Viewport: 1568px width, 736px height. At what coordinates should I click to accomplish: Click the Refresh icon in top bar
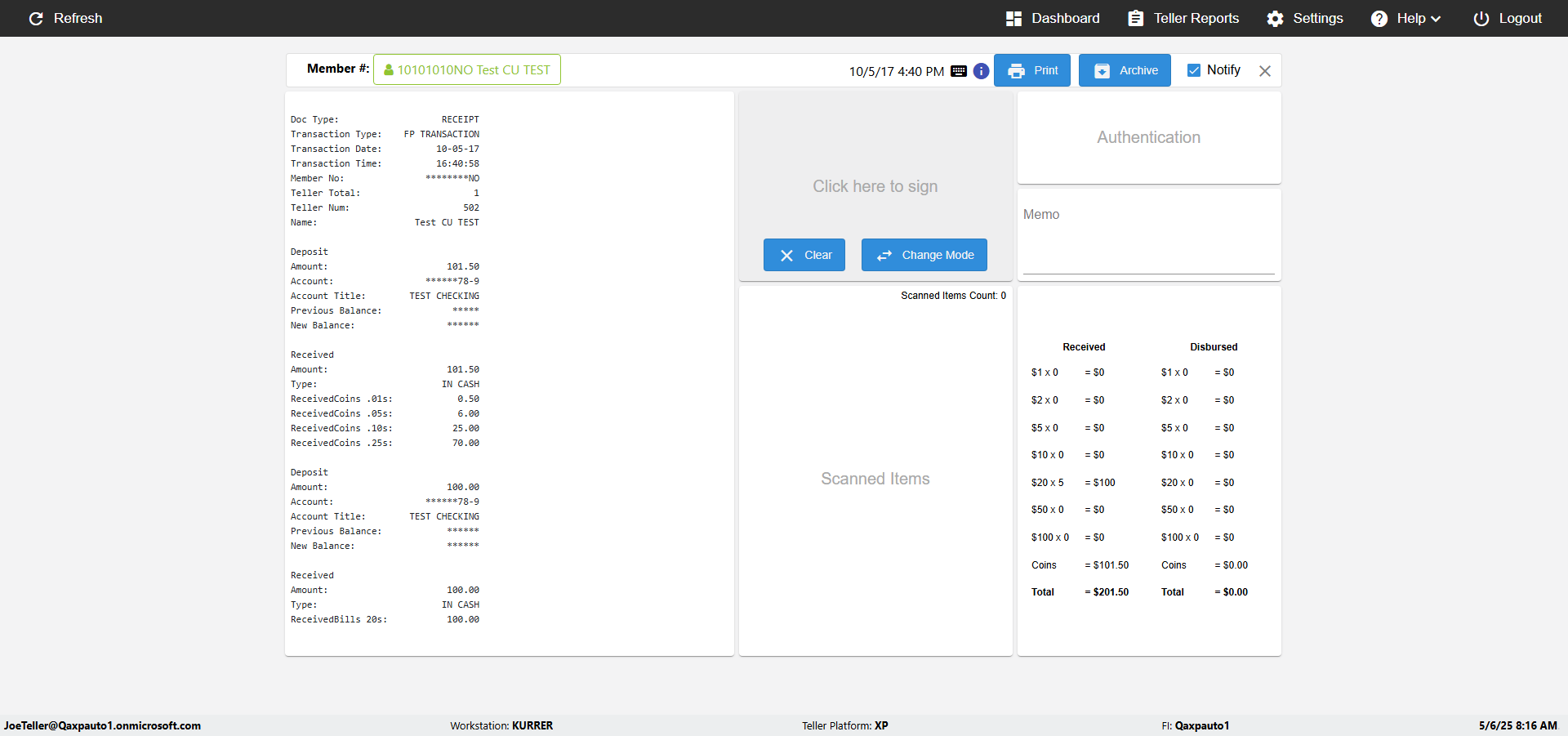pos(36,18)
